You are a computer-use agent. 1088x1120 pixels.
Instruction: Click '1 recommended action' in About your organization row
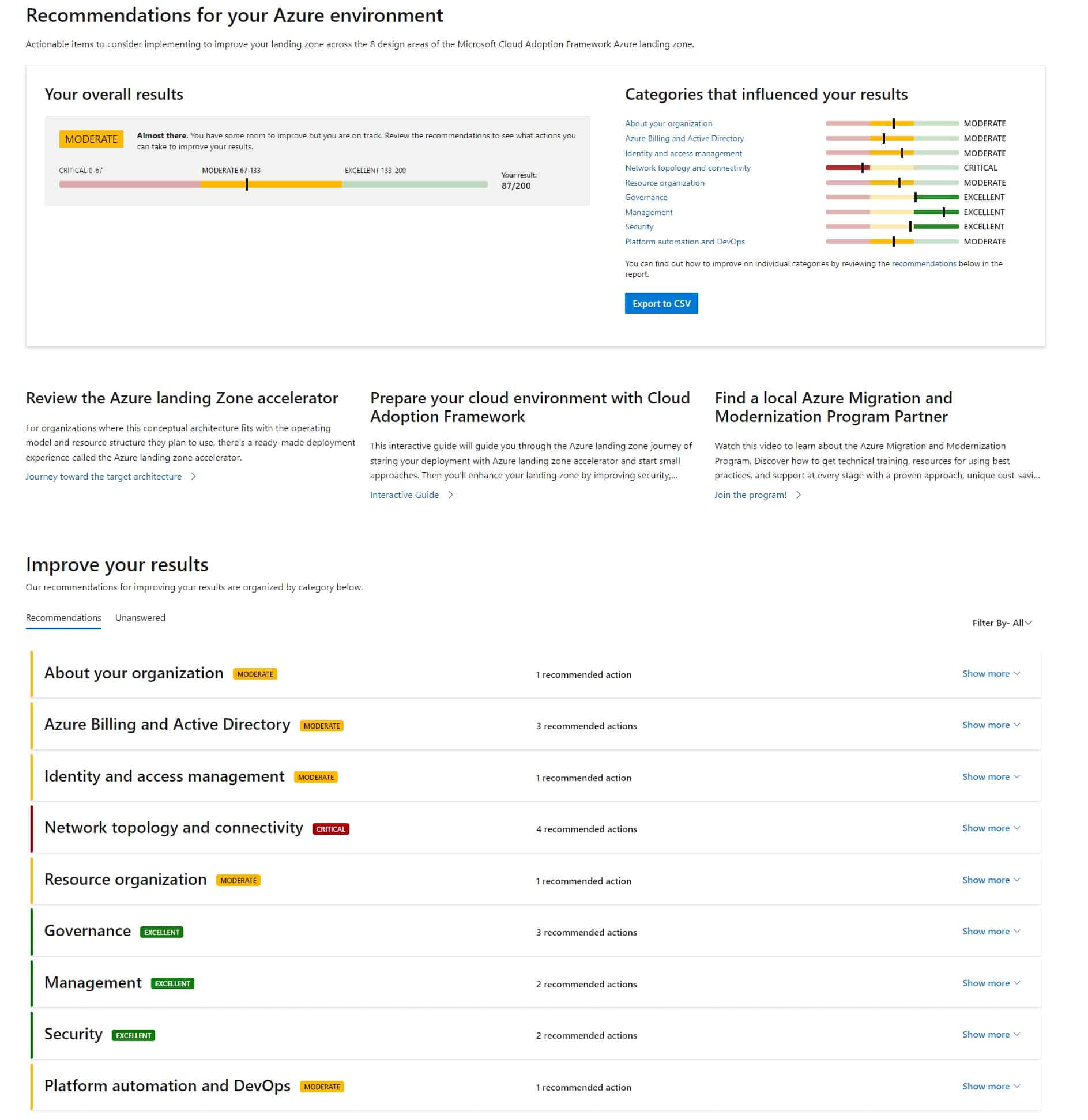pyautogui.click(x=583, y=674)
